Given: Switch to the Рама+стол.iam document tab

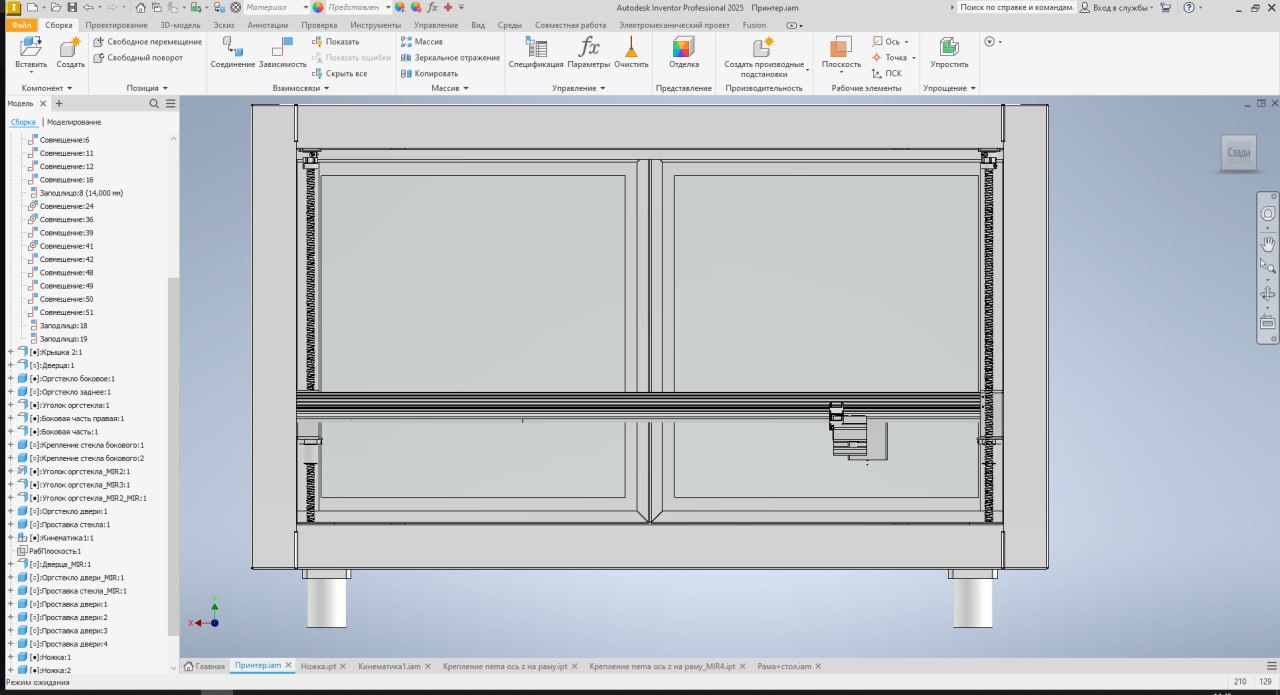Looking at the screenshot, I should pyautogui.click(x=786, y=666).
